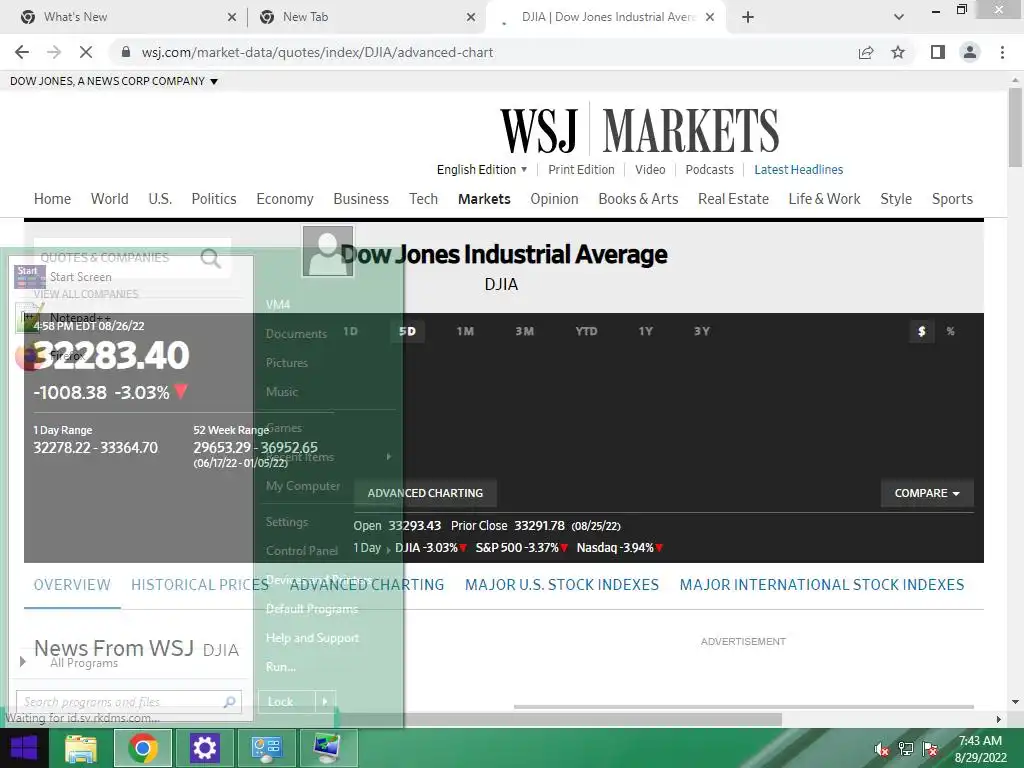Expand Recent Items submenu arrow
Image resolution: width=1024 pixels, height=768 pixels.
click(389, 456)
